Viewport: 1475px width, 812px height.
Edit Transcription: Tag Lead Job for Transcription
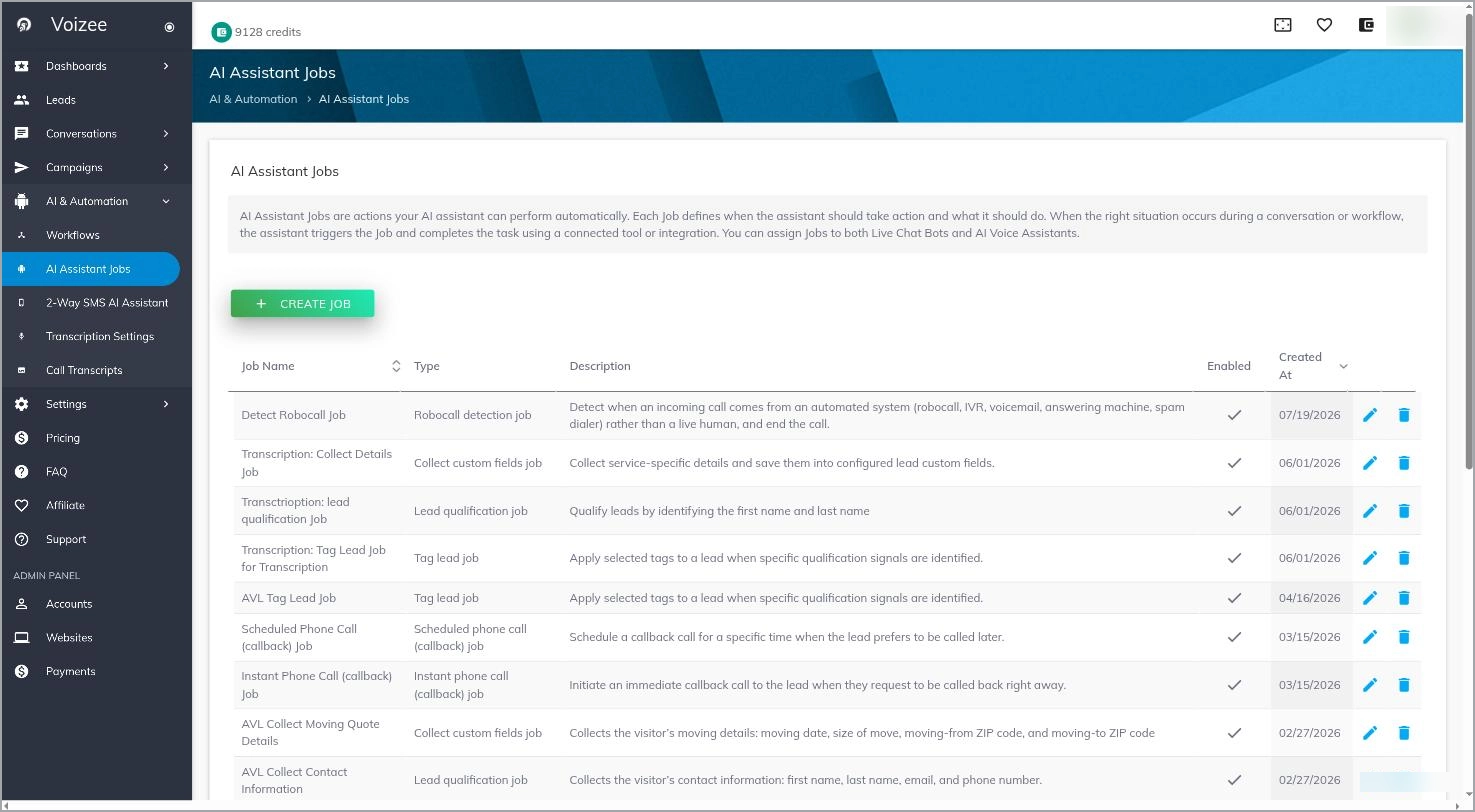coord(1370,558)
